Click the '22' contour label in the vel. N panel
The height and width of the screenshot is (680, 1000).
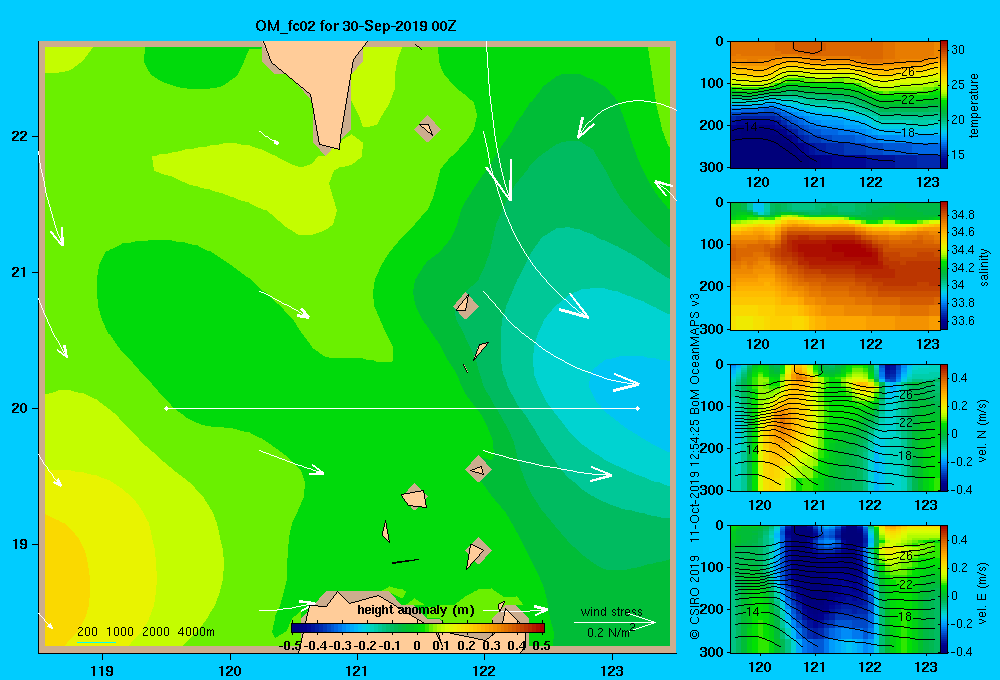point(906,423)
